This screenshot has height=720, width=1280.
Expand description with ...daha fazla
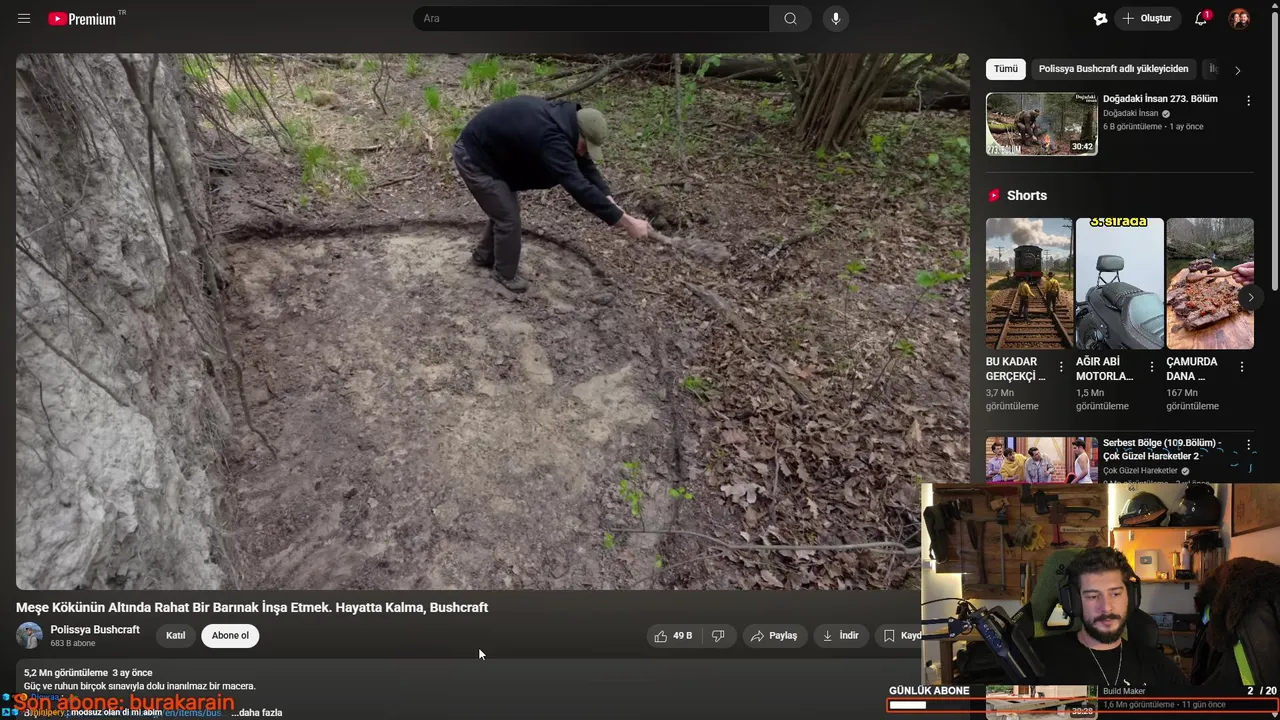[x=256, y=713]
